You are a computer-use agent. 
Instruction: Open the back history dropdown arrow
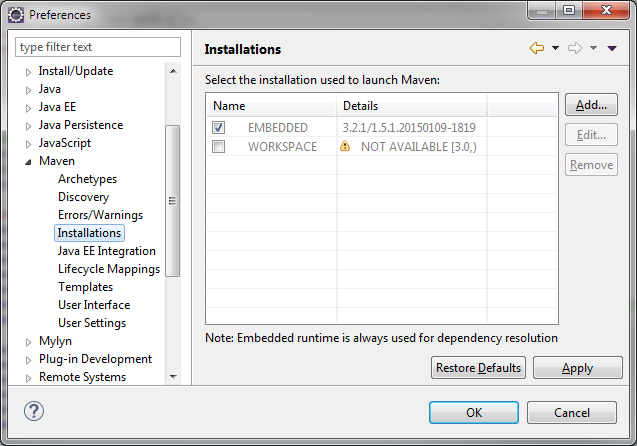(555, 48)
